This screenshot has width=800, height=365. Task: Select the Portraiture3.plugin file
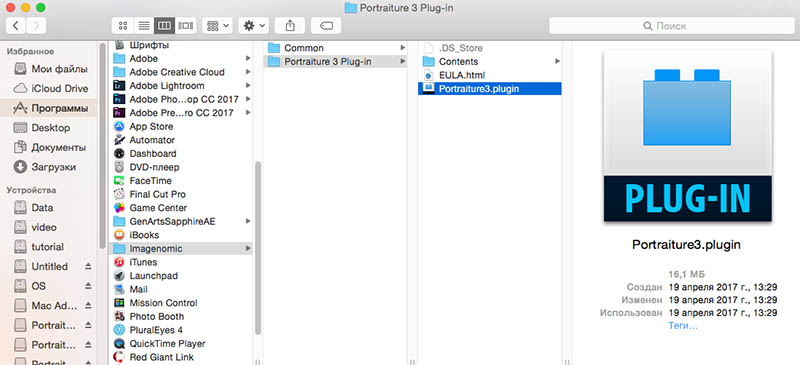point(490,89)
